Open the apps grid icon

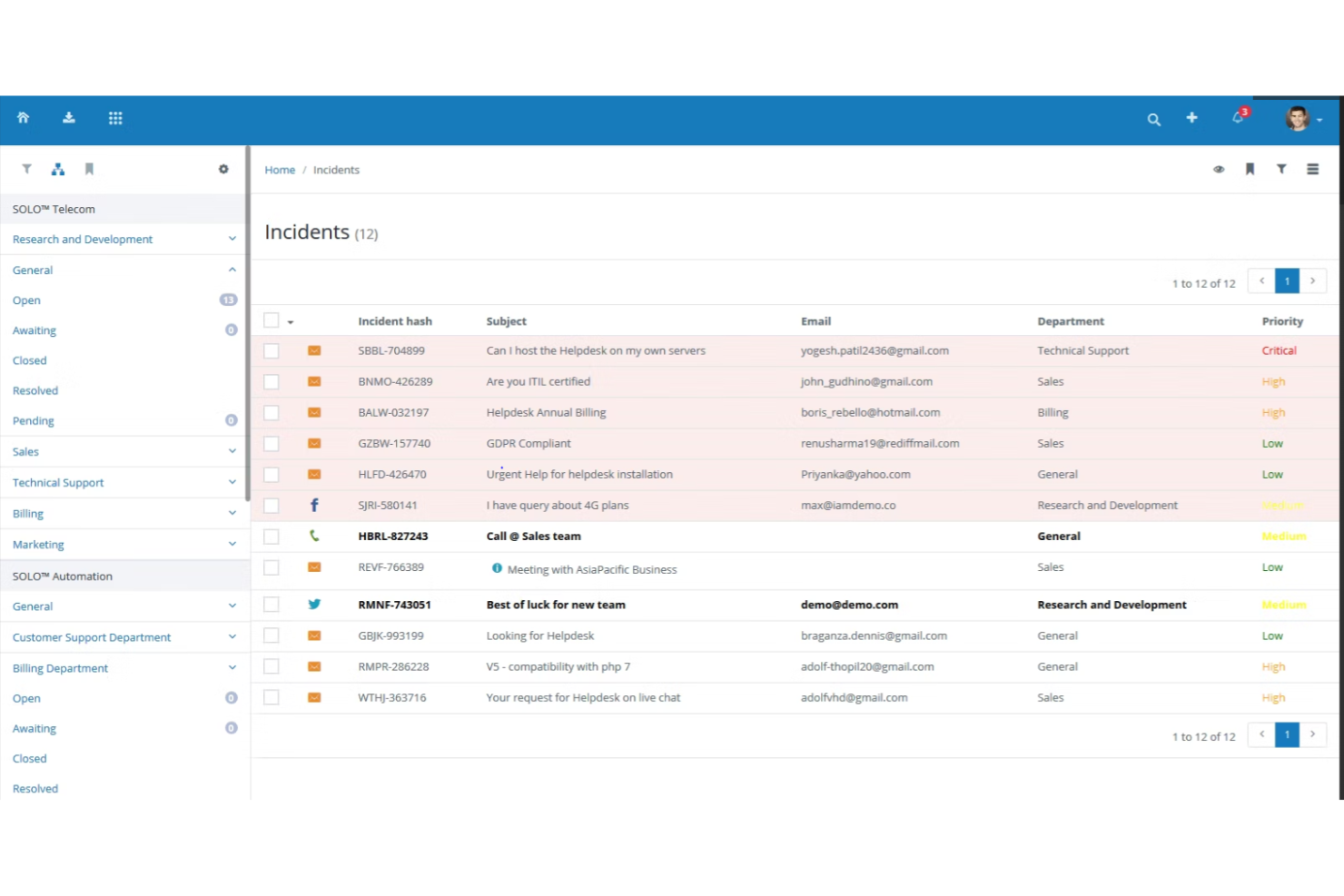[x=115, y=118]
